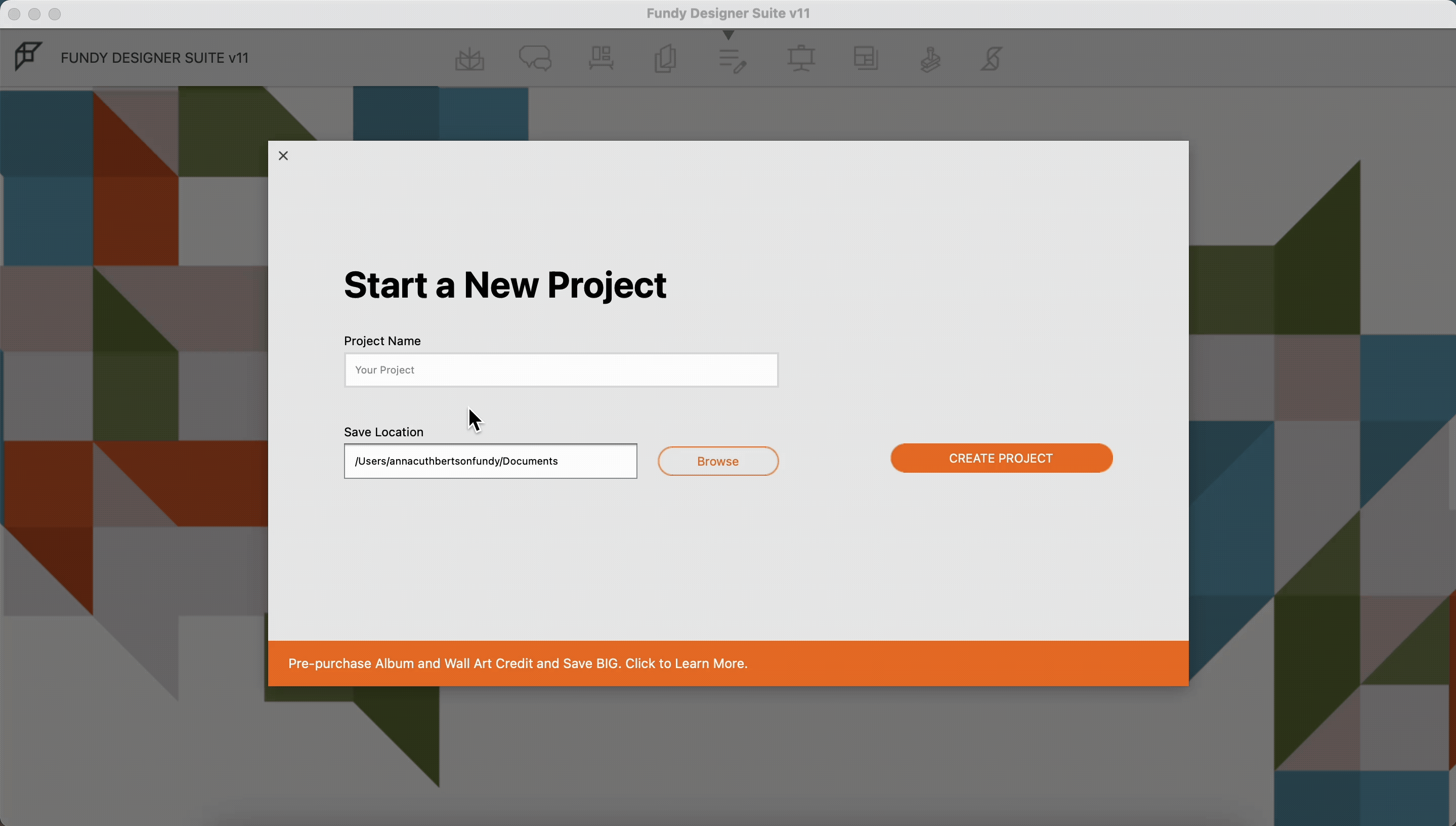Click the Fundy logo in top-left corner
The image size is (1456, 826).
point(28,56)
